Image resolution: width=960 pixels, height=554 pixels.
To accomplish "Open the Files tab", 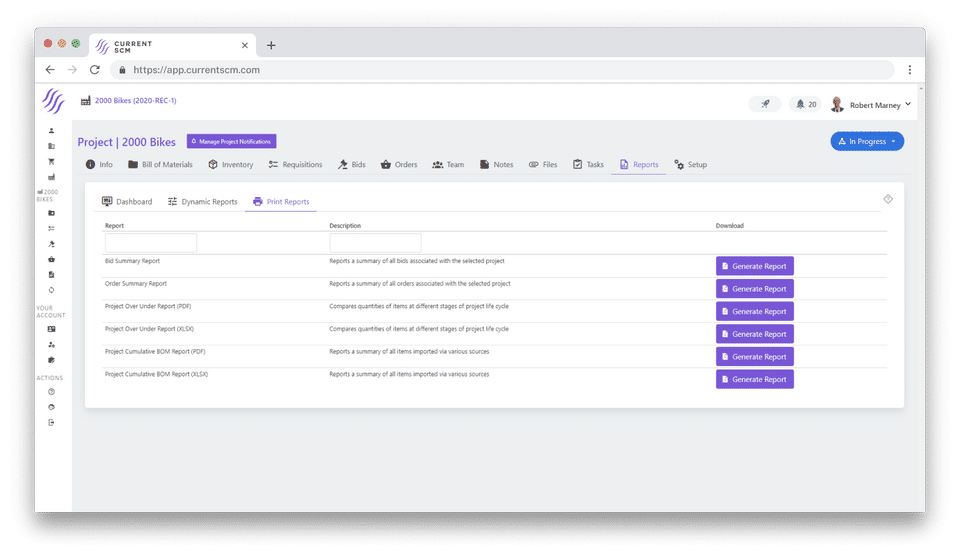I will click(543, 165).
